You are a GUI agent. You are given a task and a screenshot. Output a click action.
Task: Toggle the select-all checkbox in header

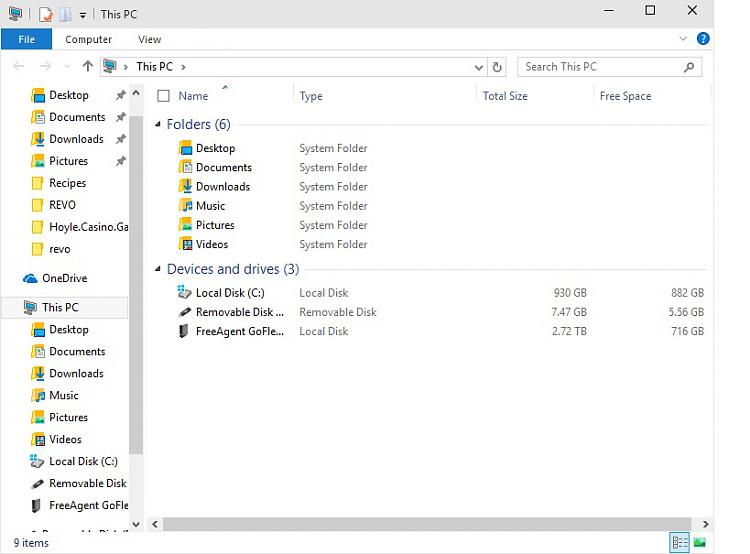point(163,96)
